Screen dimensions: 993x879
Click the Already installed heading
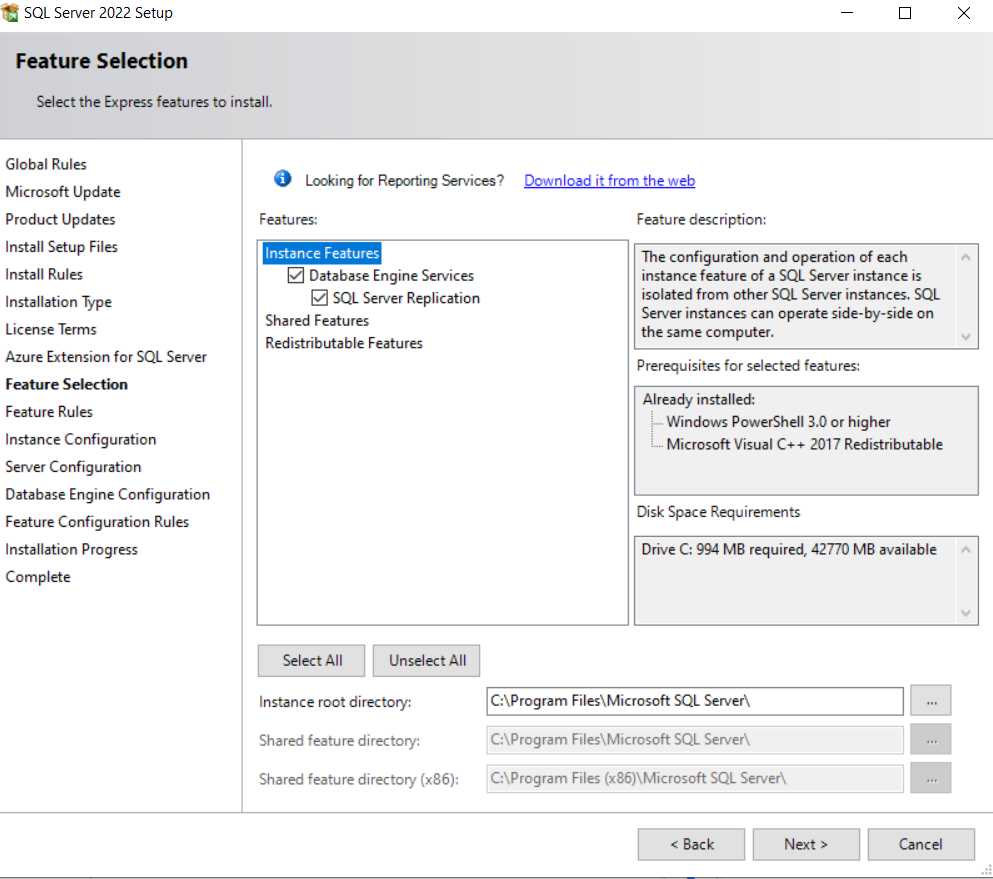click(x=699, y=400)
